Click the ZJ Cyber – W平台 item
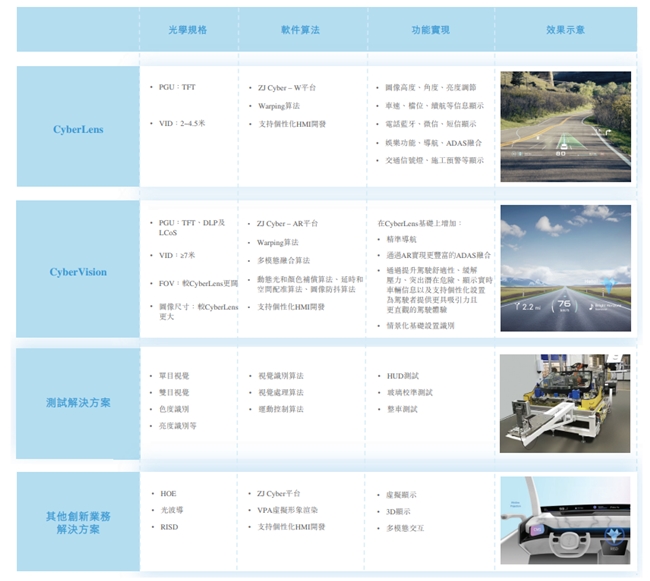The image size is (650, 581). [286, 88]
